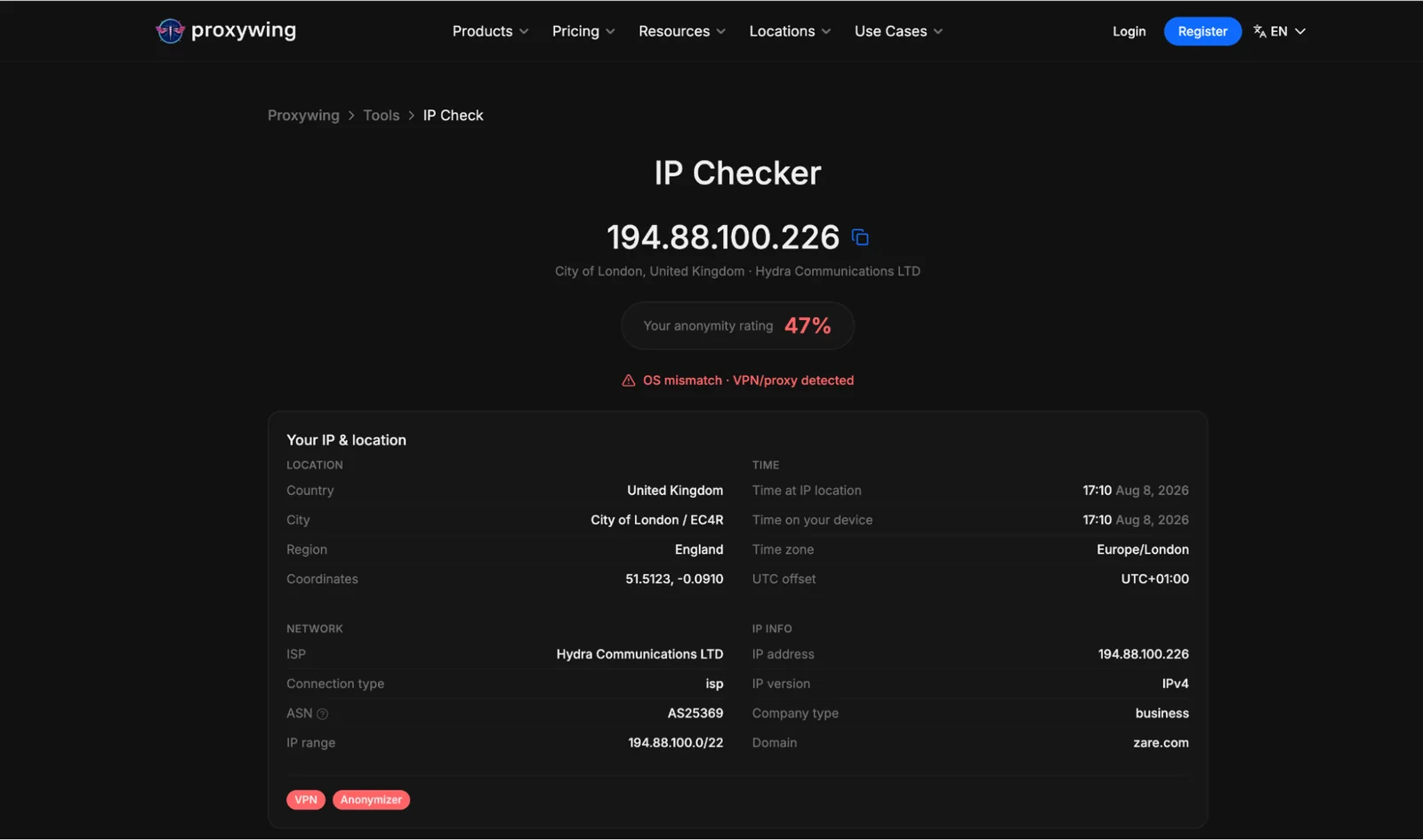This screenshot has height=840, width=1423.
Task: Click the isp connection type value
Action: click(x=714, y=684)
